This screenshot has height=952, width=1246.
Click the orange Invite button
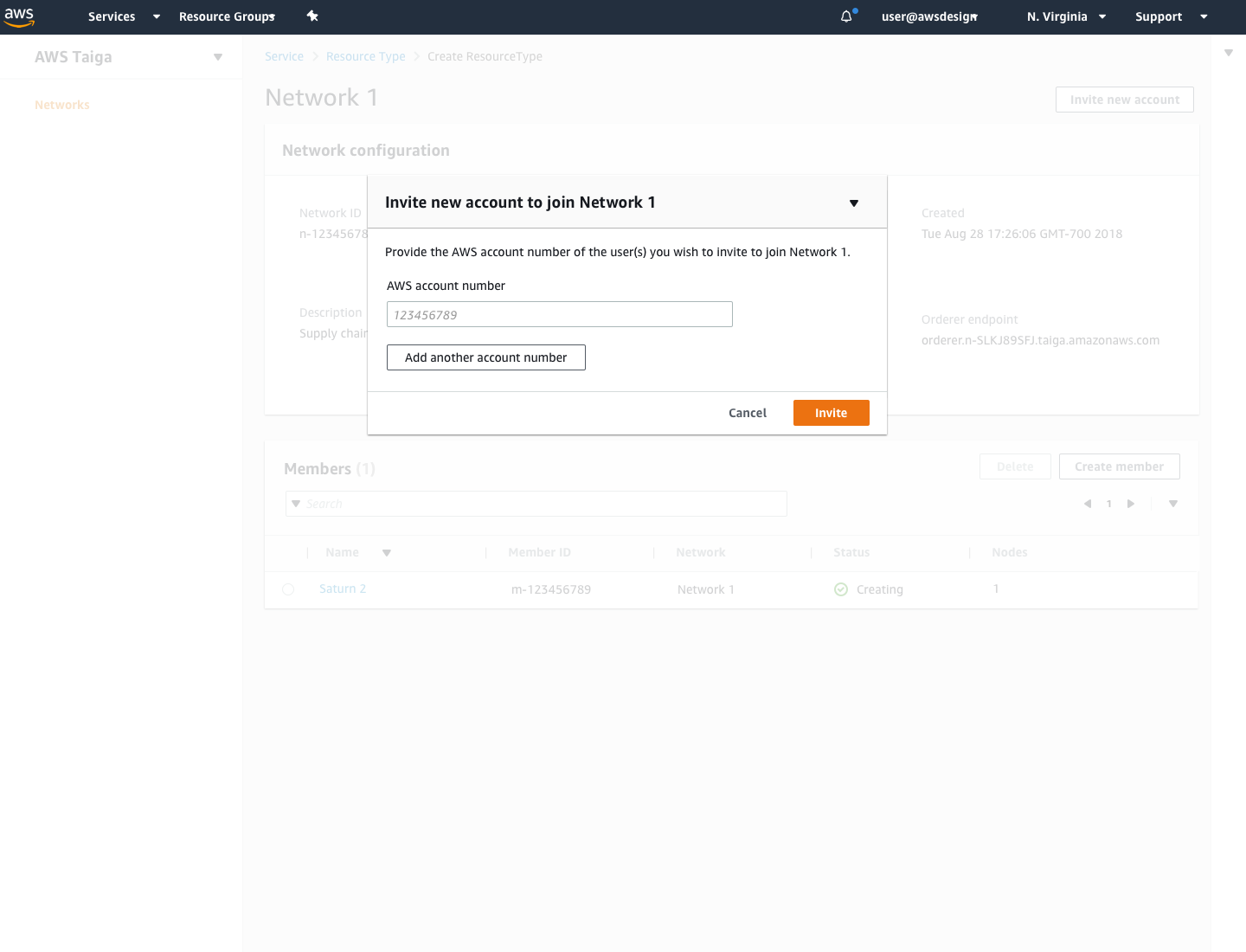pyautogui.click(x=832, y=413)
